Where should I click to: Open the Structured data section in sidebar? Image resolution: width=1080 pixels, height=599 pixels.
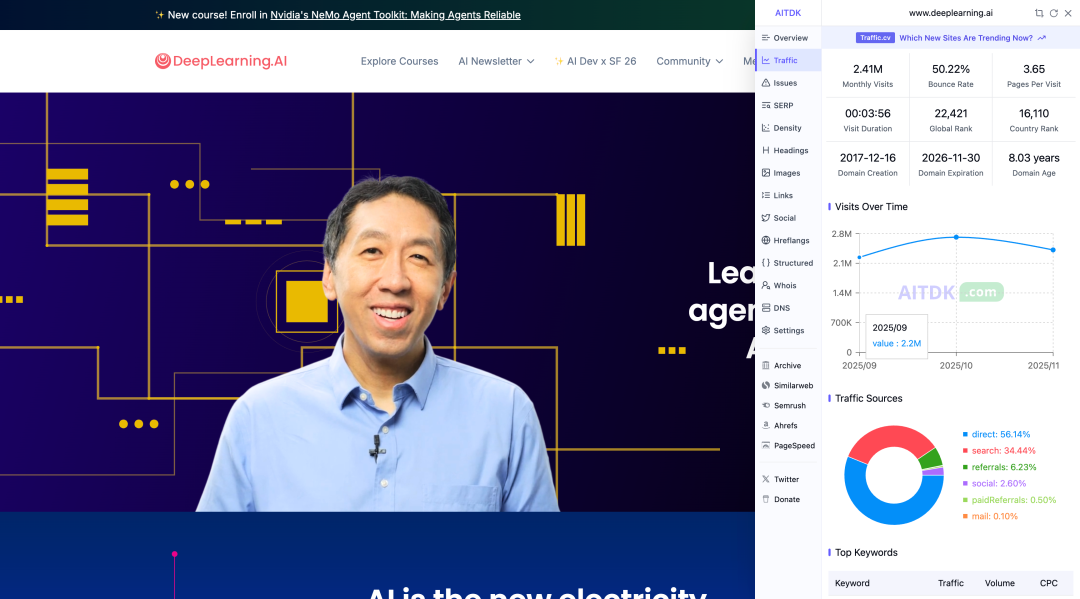point(788,263)
